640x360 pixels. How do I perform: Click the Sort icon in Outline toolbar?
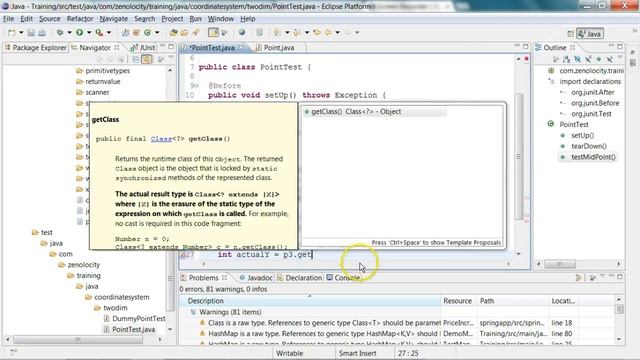point(566,60)
